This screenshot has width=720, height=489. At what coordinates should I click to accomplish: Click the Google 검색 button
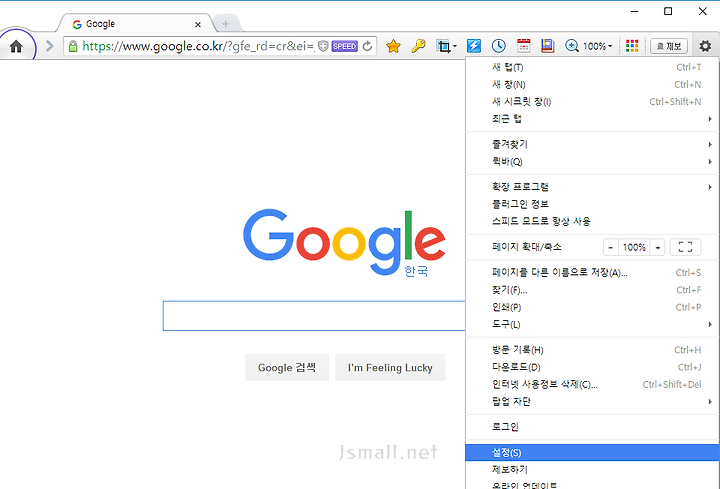[x=287, y=367]
